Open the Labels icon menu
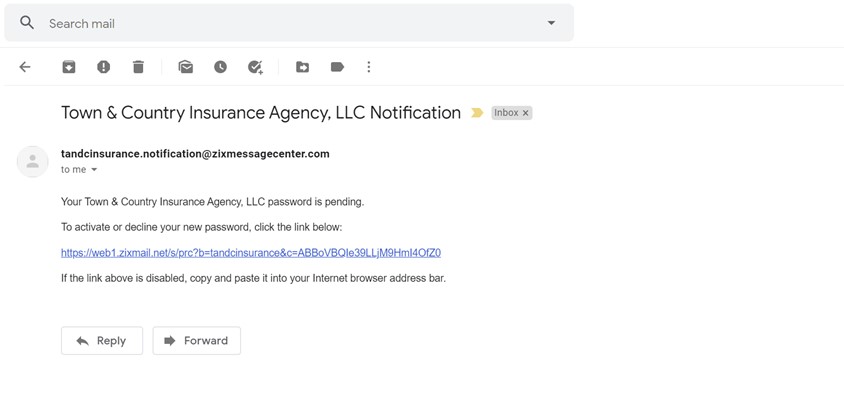844x396 pixels. 337,67
